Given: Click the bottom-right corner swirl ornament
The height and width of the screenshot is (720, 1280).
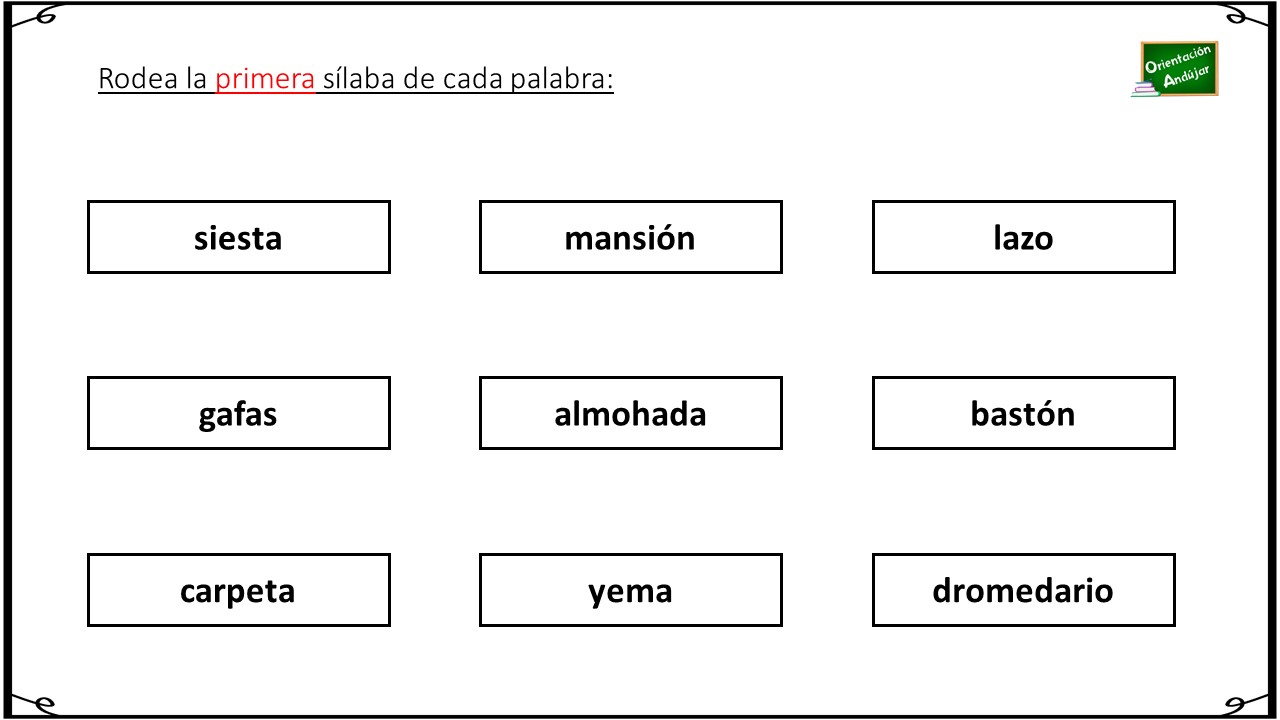Looking at the screenshot, I should tap(1246, 703).
